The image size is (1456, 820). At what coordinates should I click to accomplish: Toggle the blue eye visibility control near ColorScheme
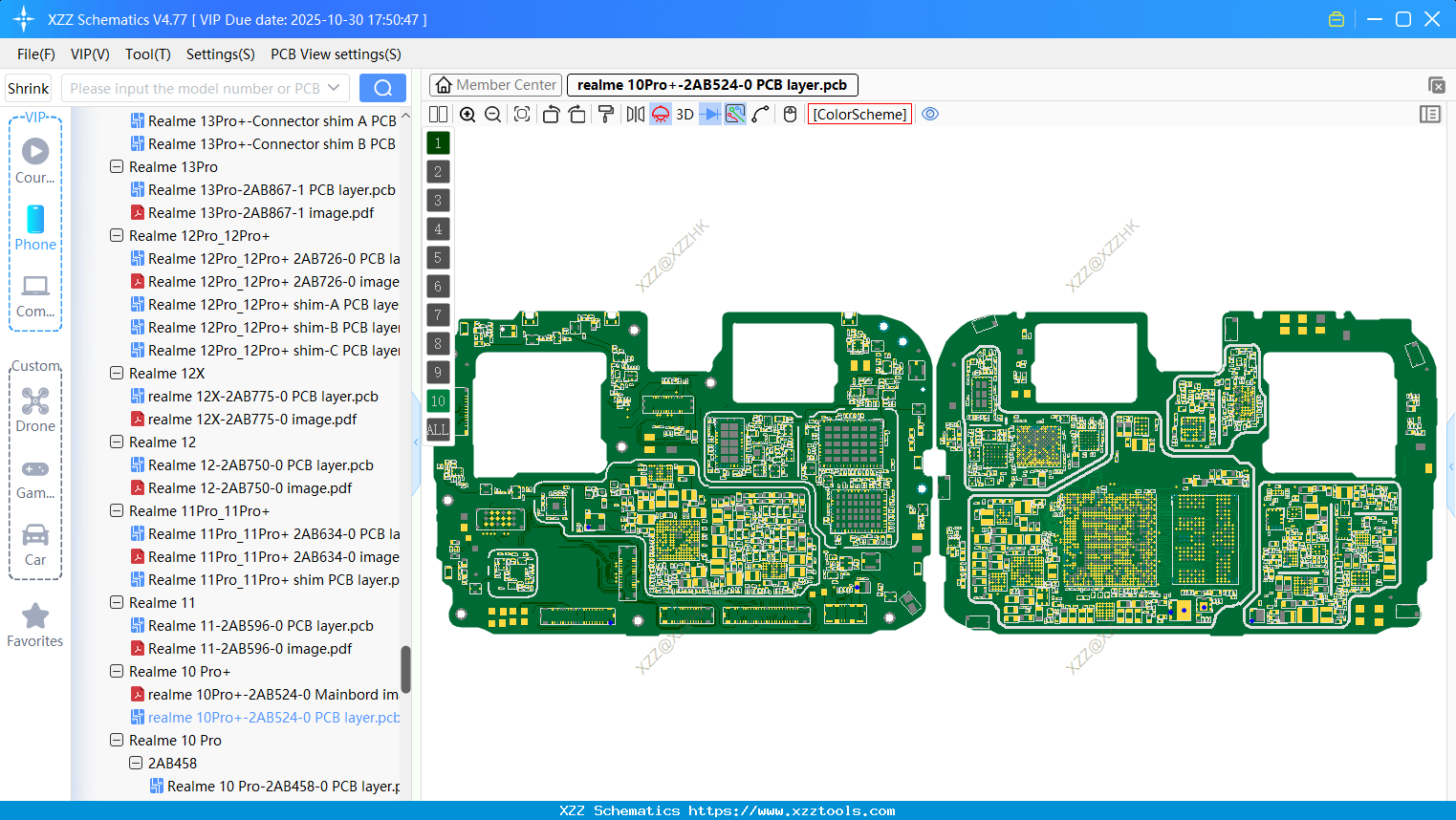[930, 114]
